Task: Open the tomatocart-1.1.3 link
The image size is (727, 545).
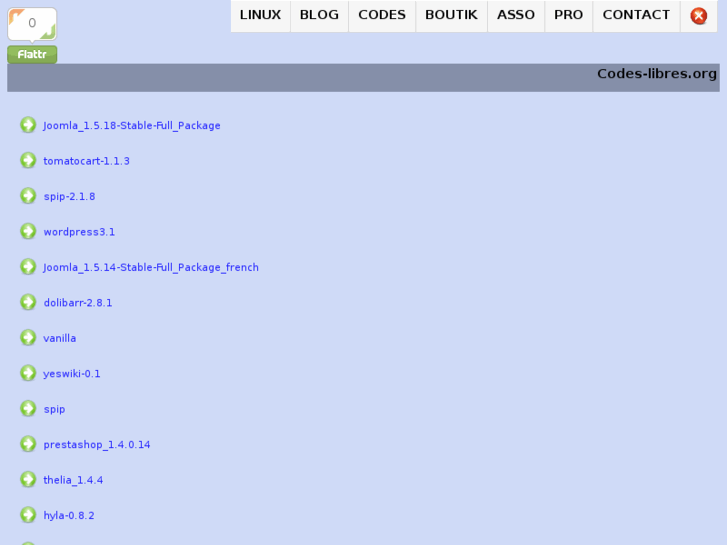Action: point(87,161)
